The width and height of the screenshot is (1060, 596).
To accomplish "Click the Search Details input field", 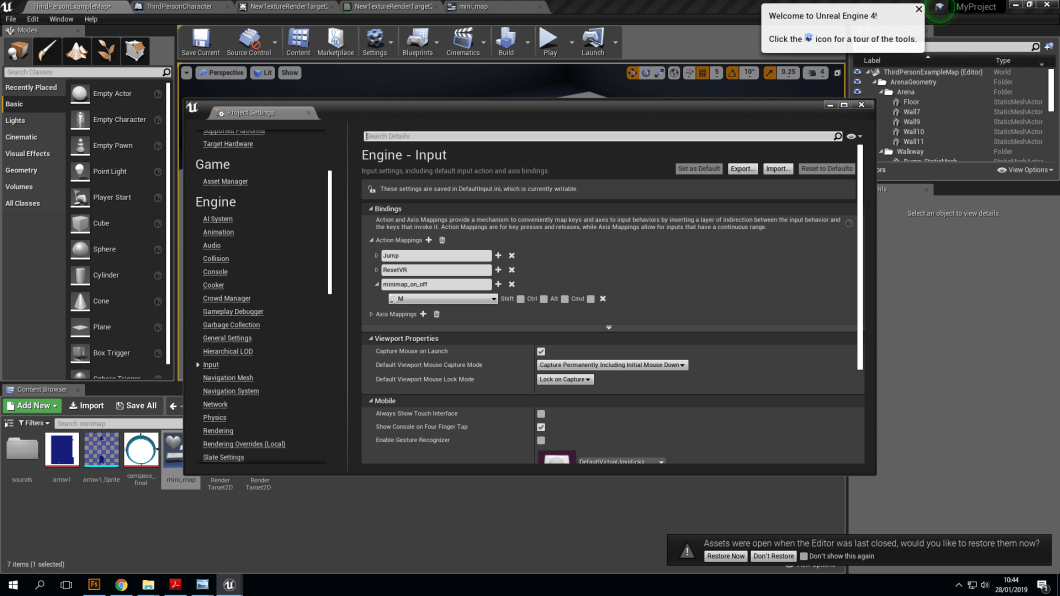I will [599, 136].
